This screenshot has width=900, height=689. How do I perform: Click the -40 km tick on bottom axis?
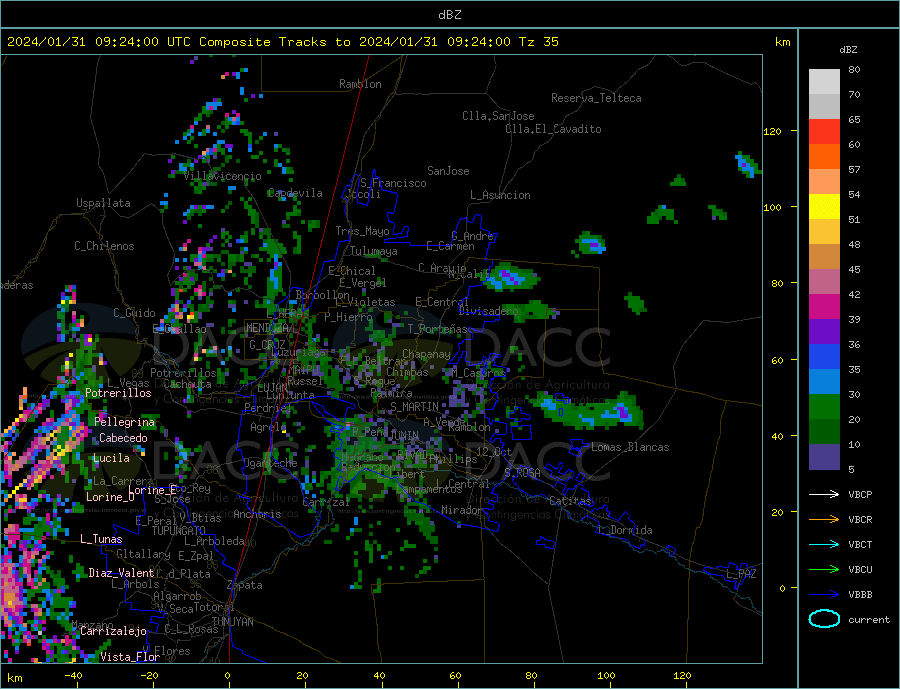(x=73, y=675)
